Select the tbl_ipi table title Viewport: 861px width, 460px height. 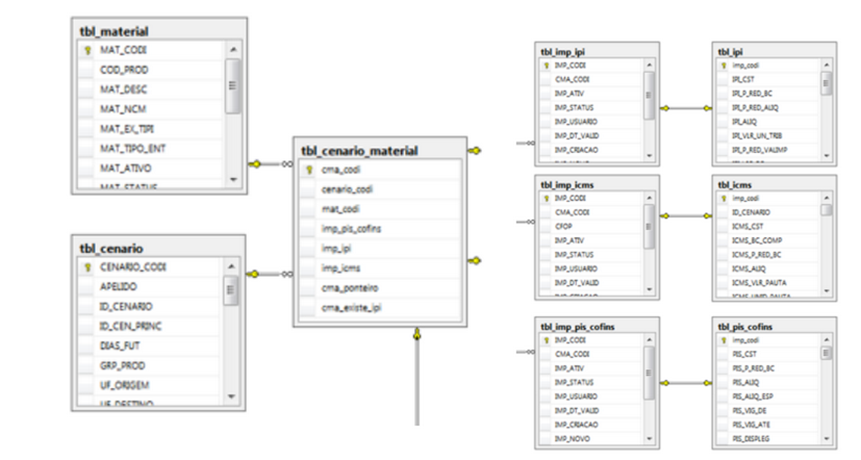pos(730,52)
